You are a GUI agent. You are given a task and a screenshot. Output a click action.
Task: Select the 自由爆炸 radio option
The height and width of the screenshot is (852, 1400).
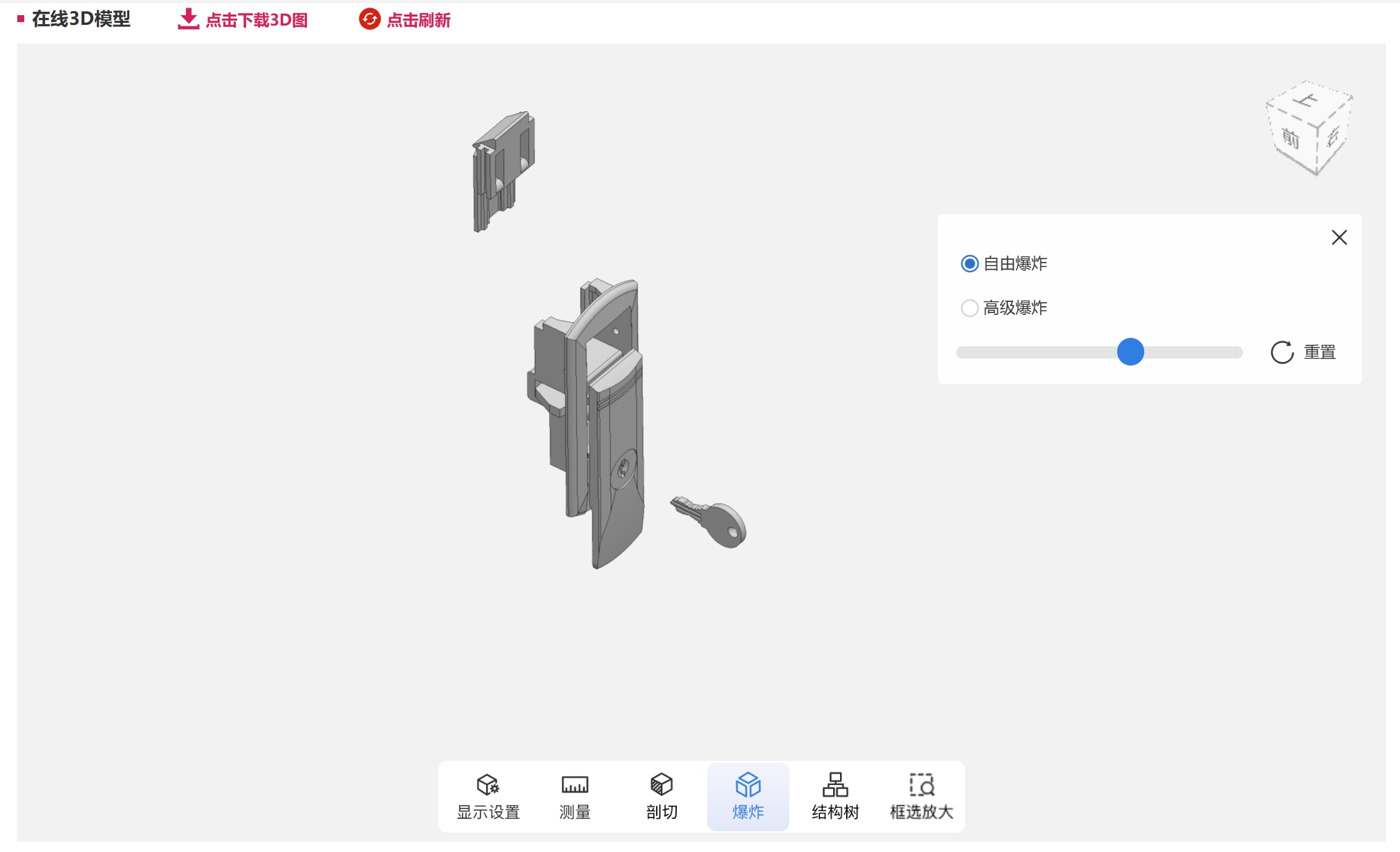(969, 264)
